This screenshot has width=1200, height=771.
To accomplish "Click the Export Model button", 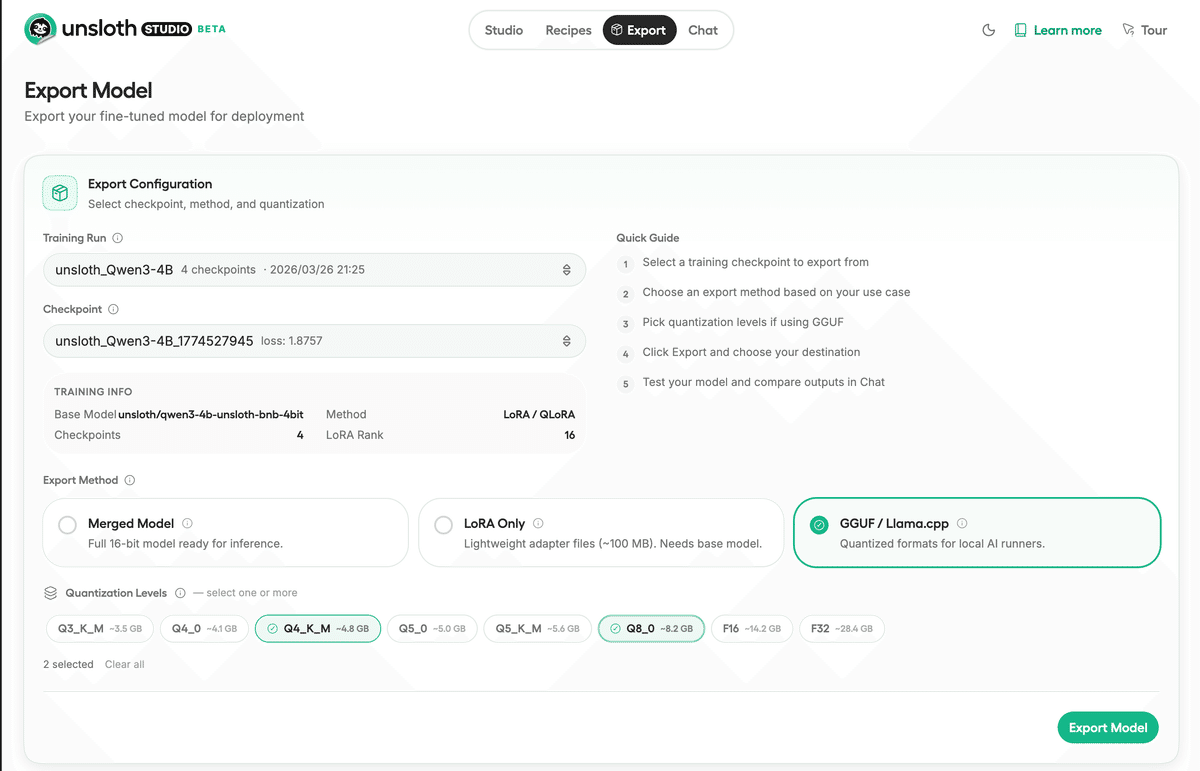I will pos(1107,728).
